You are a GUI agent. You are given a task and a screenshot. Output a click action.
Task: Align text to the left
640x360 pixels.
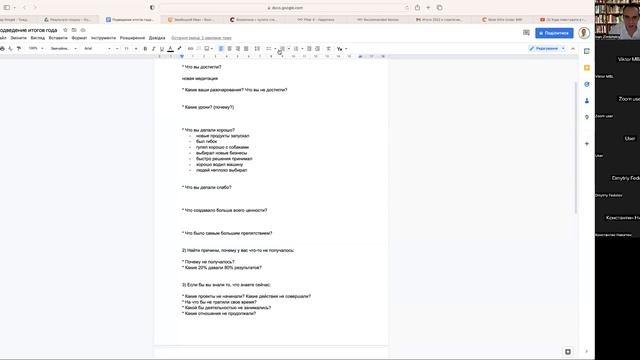click(x=221, y=49)
